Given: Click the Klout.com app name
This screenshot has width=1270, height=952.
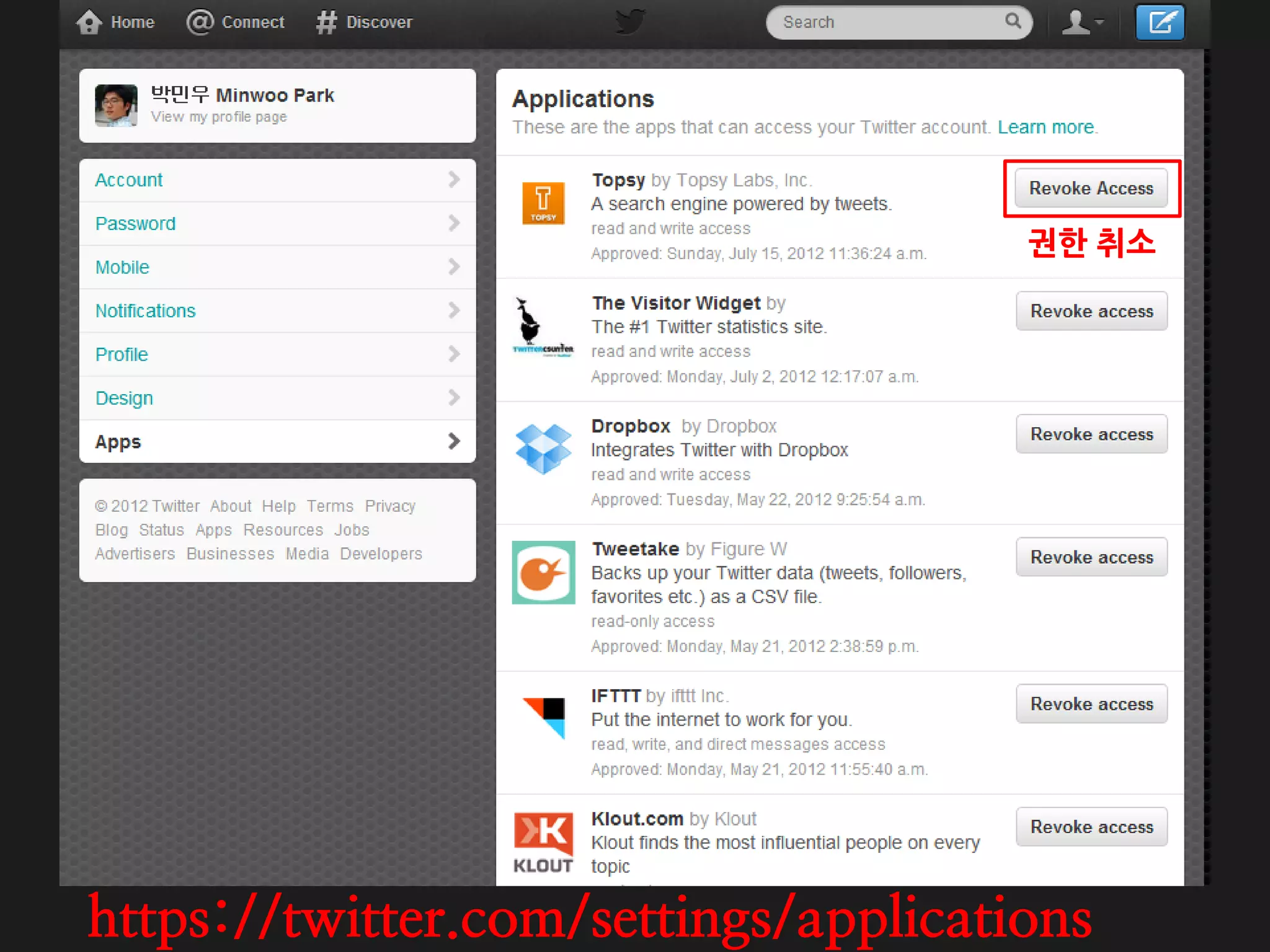Looking at the screenshot, I should [637, 819].
